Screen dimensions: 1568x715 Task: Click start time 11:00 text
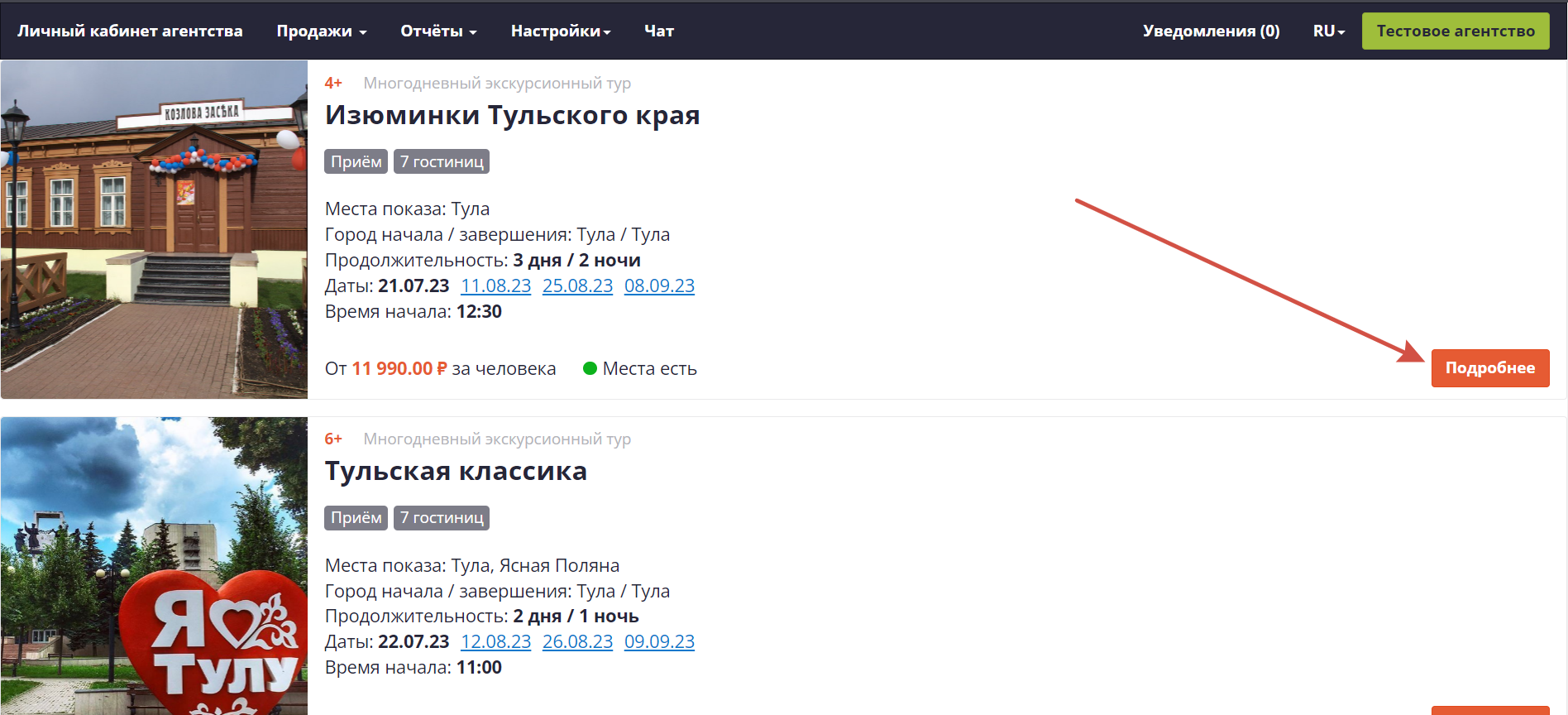479,668
